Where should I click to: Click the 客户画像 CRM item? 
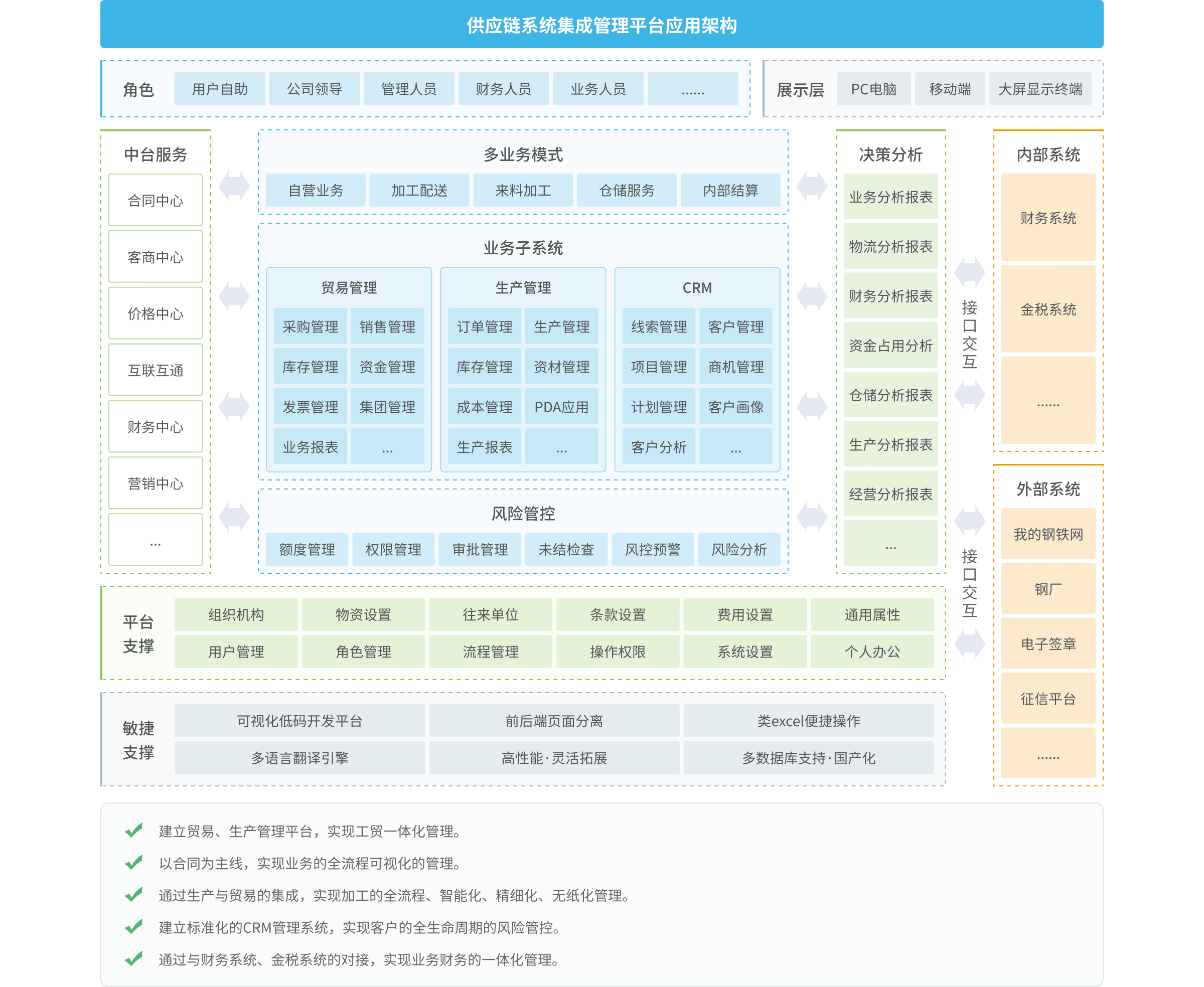735,407
